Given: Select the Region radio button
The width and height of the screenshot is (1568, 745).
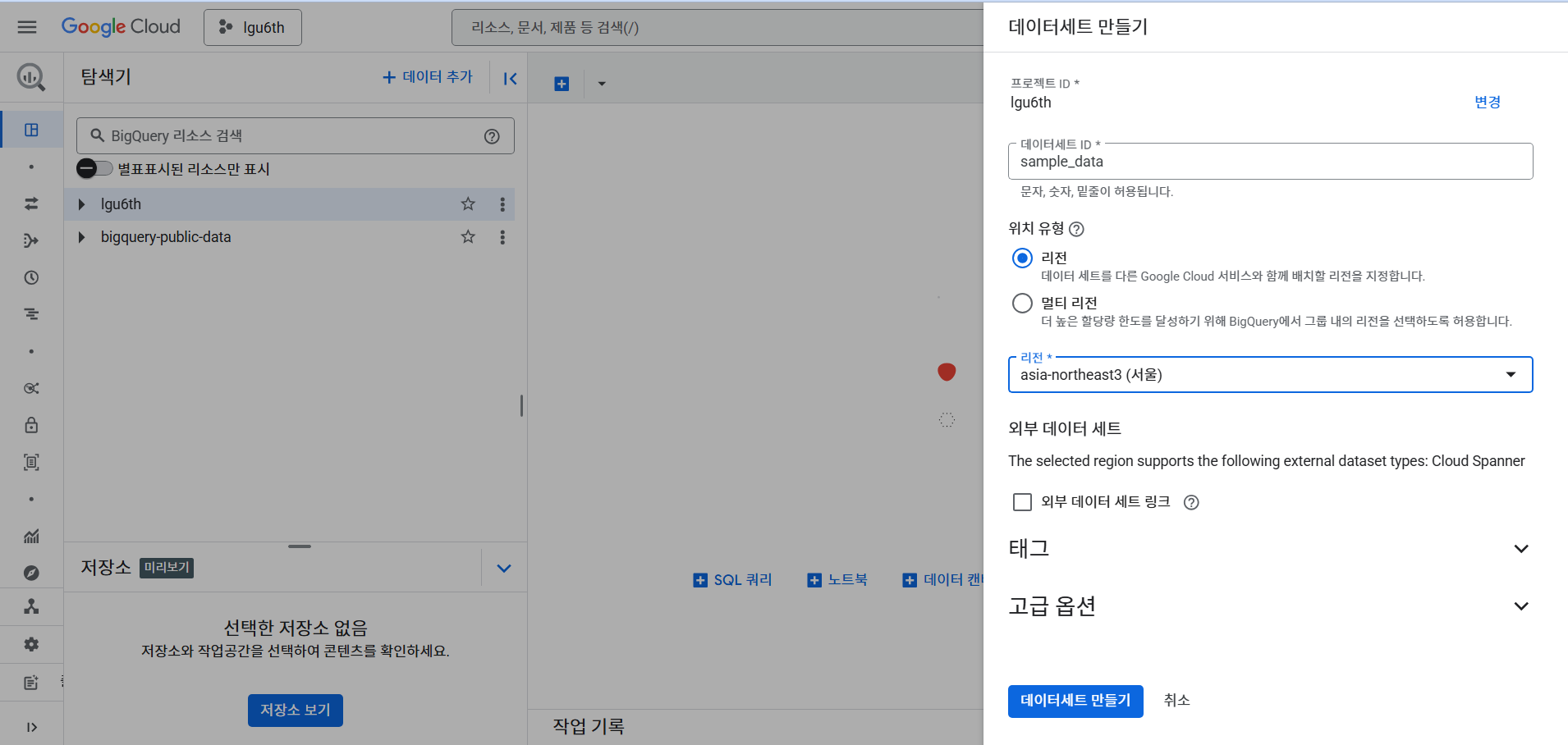Looking at the screenshot, I should point(1022,258).
